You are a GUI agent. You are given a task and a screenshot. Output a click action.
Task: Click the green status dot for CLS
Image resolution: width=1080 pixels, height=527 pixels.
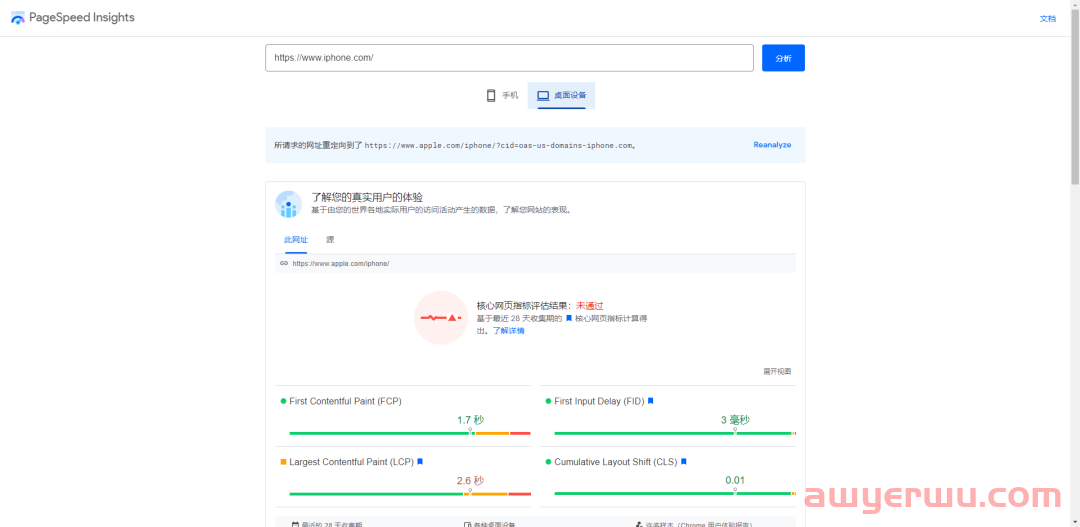click(548, 462)
